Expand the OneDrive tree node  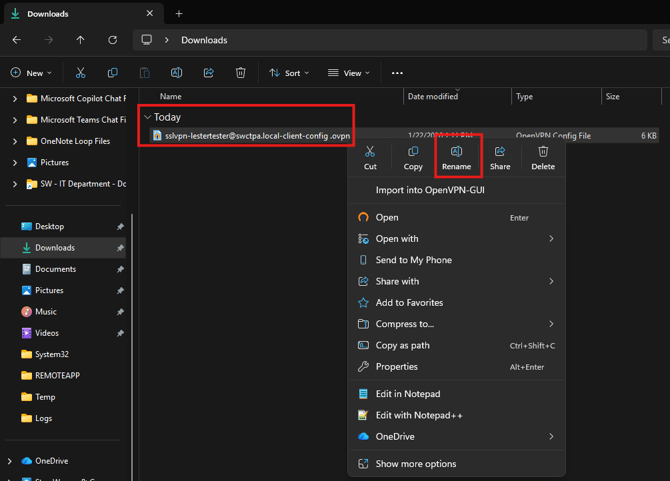[x=10, y=461]
